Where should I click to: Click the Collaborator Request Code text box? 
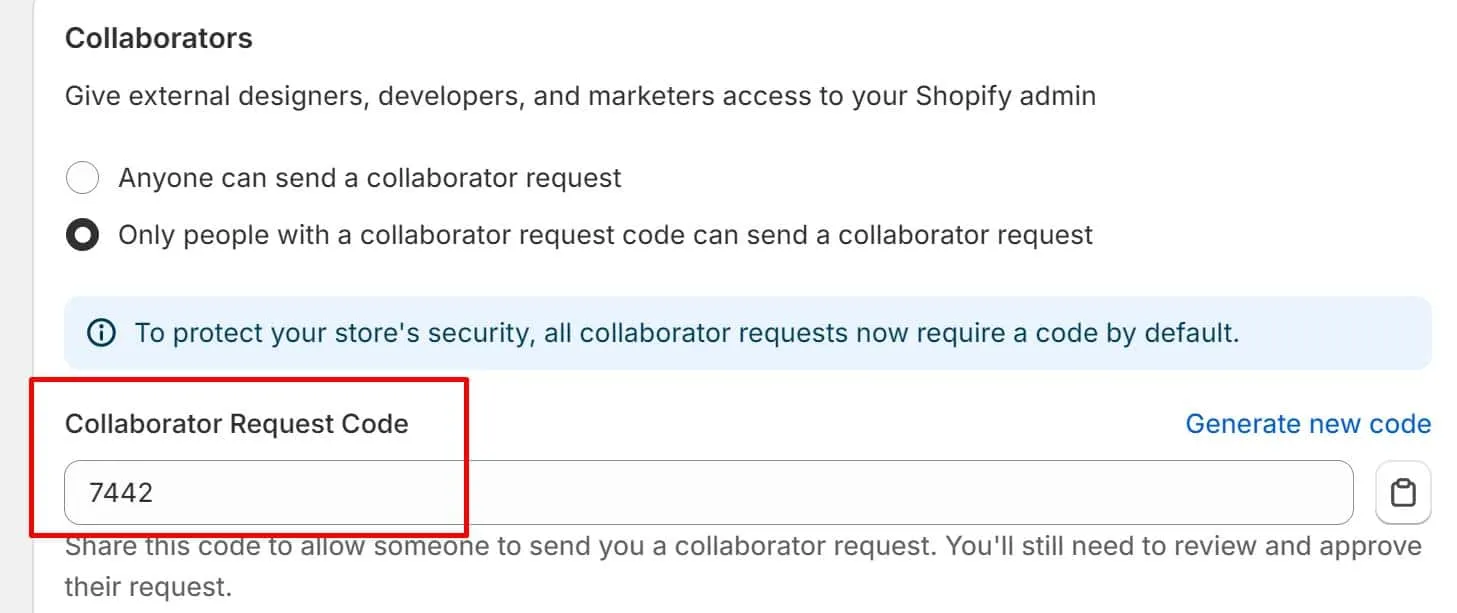(400, 492)
